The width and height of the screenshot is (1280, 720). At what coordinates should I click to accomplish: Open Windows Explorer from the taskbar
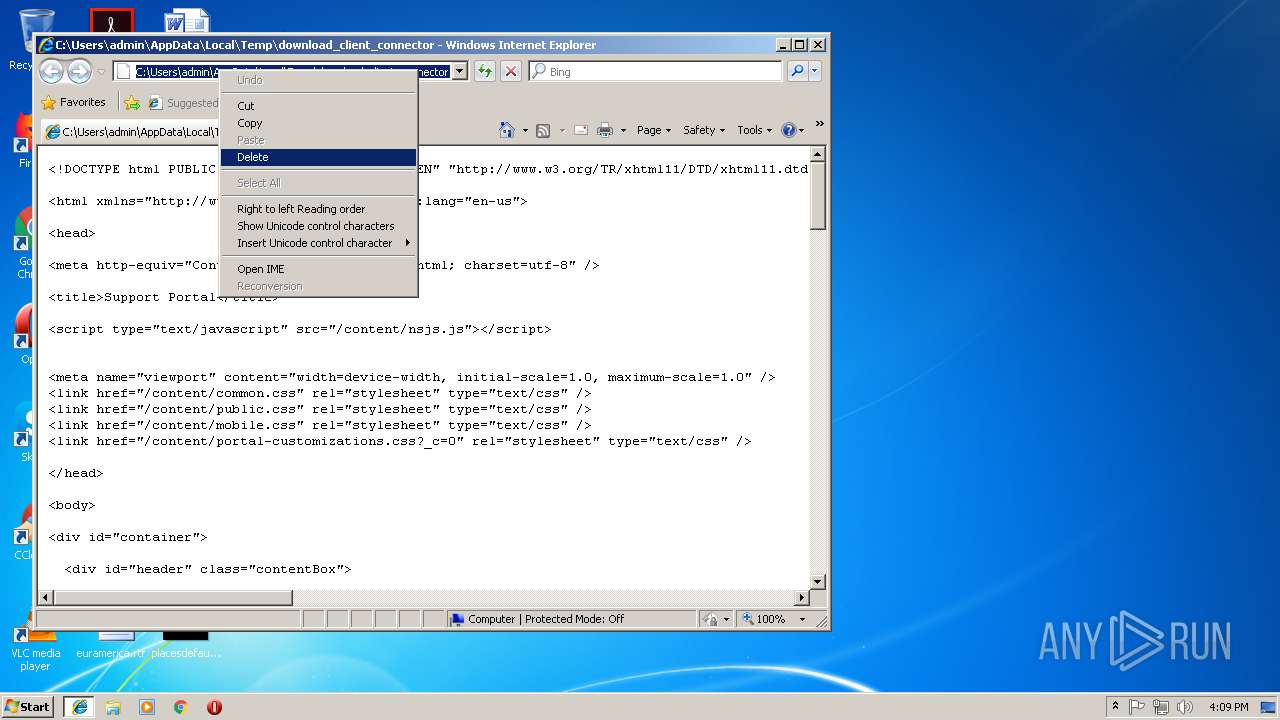(113, 707)
